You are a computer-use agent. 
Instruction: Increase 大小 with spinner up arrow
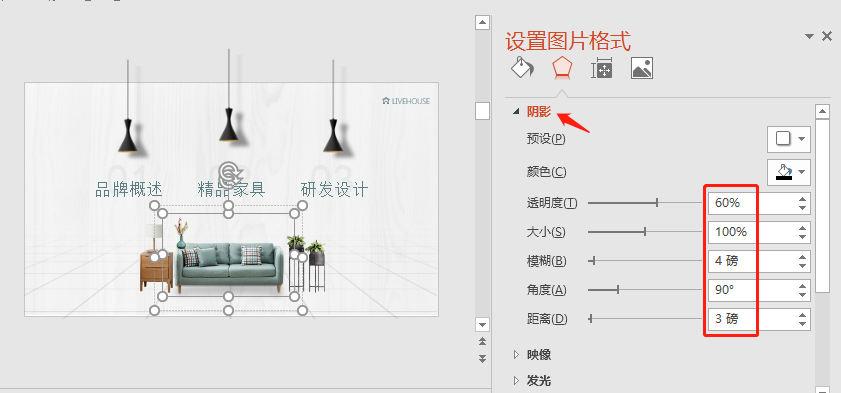[802, 228]
